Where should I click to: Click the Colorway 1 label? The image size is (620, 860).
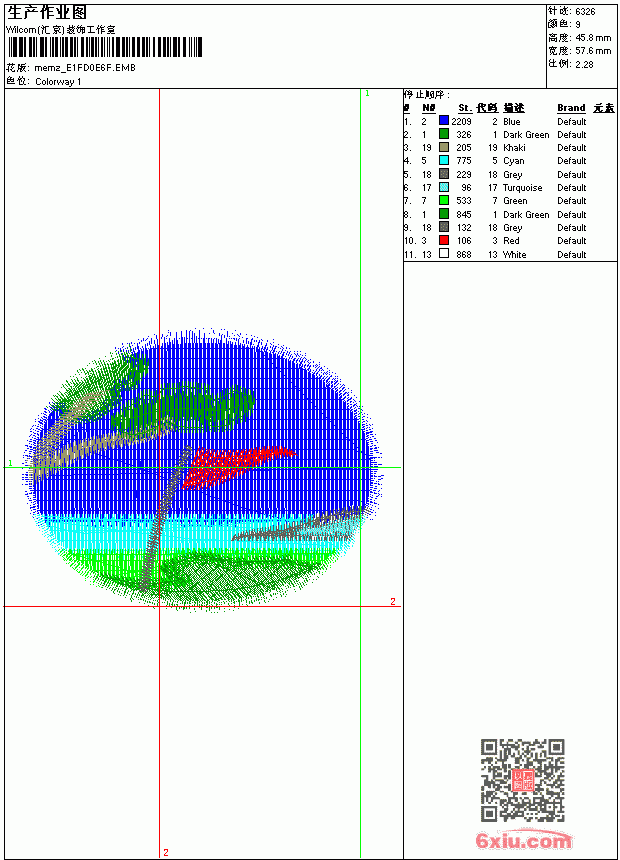[x=58, y=82]
